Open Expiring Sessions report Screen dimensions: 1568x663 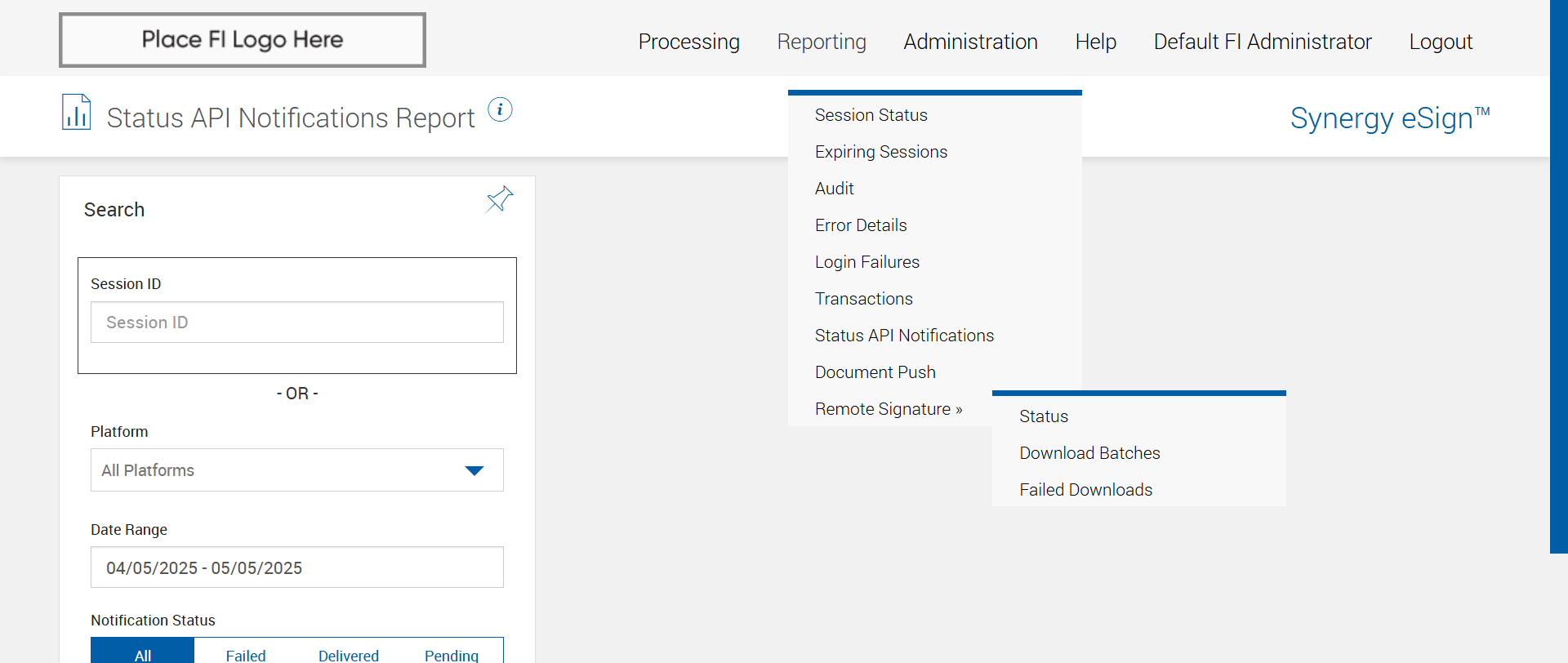(x=880, y=152)
